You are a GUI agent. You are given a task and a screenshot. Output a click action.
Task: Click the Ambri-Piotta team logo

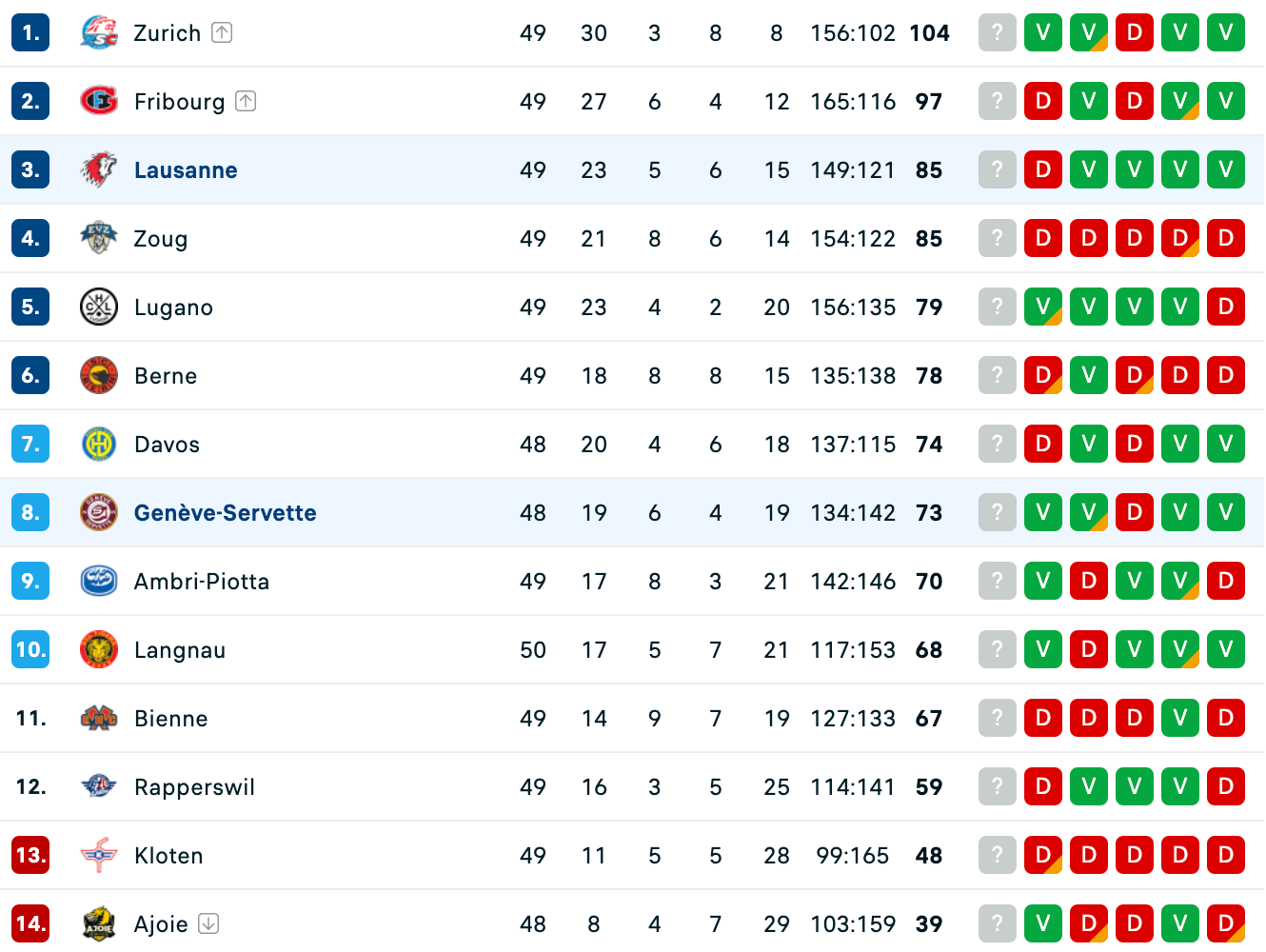point(99,582)
